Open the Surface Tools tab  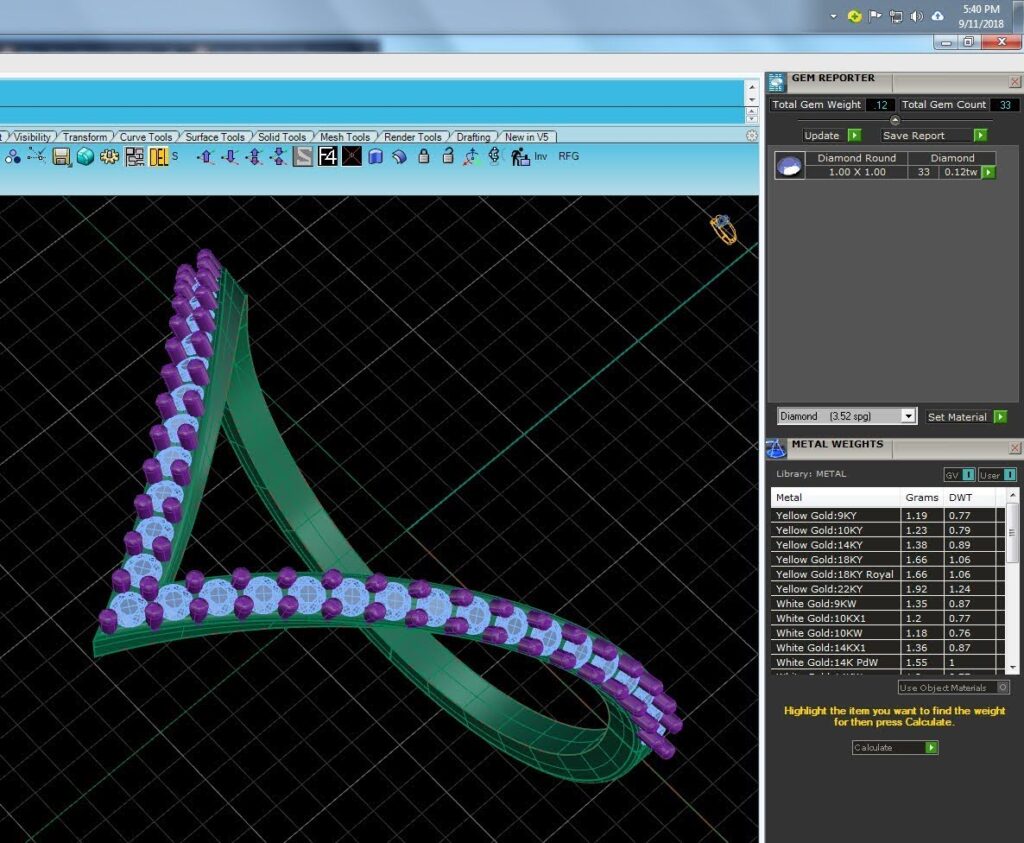pyautogui.click(x=215, y=137)
